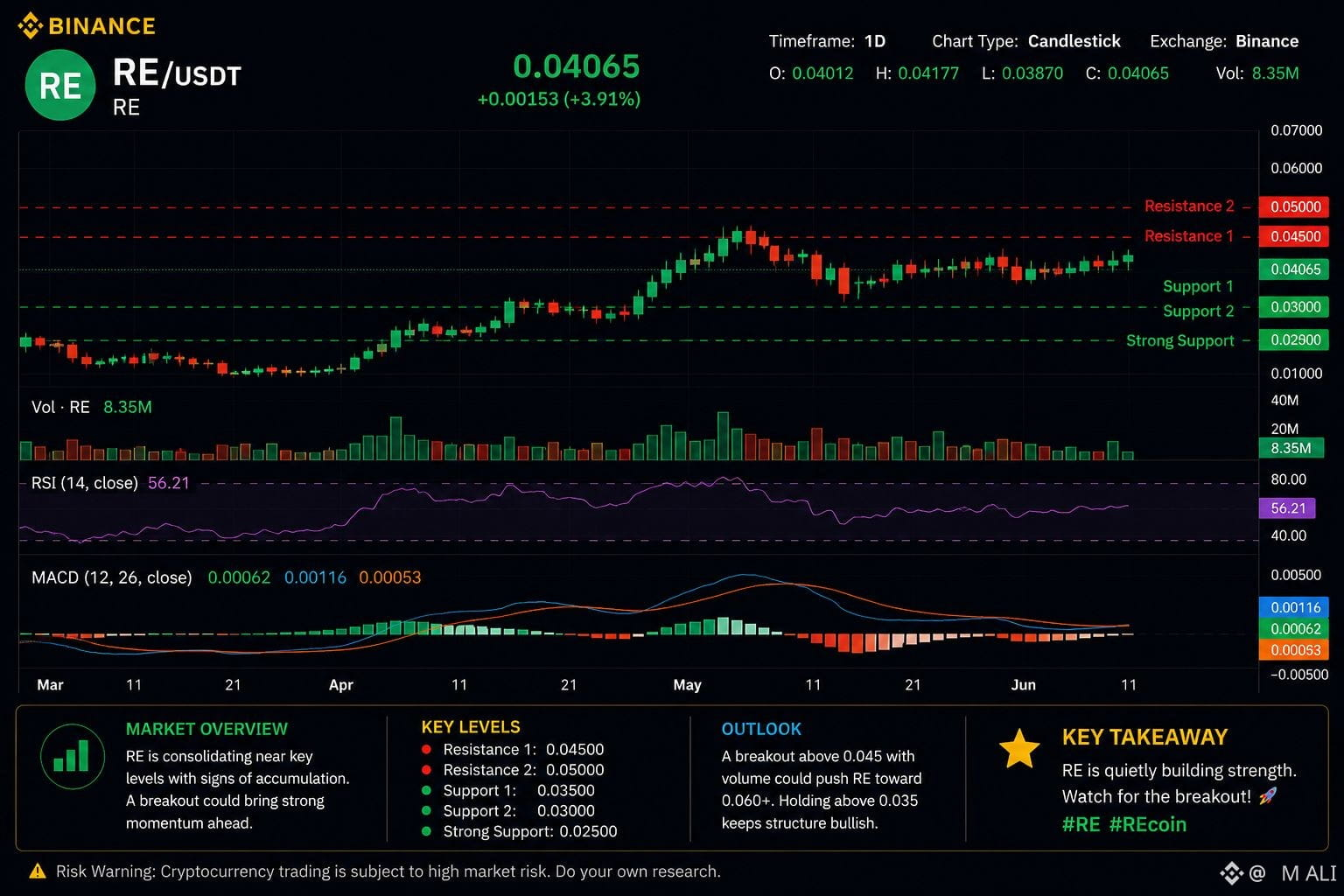Click the KEY LEVELS heading
The width and height of the screenshot is (1344, 896).
(471, 727)
